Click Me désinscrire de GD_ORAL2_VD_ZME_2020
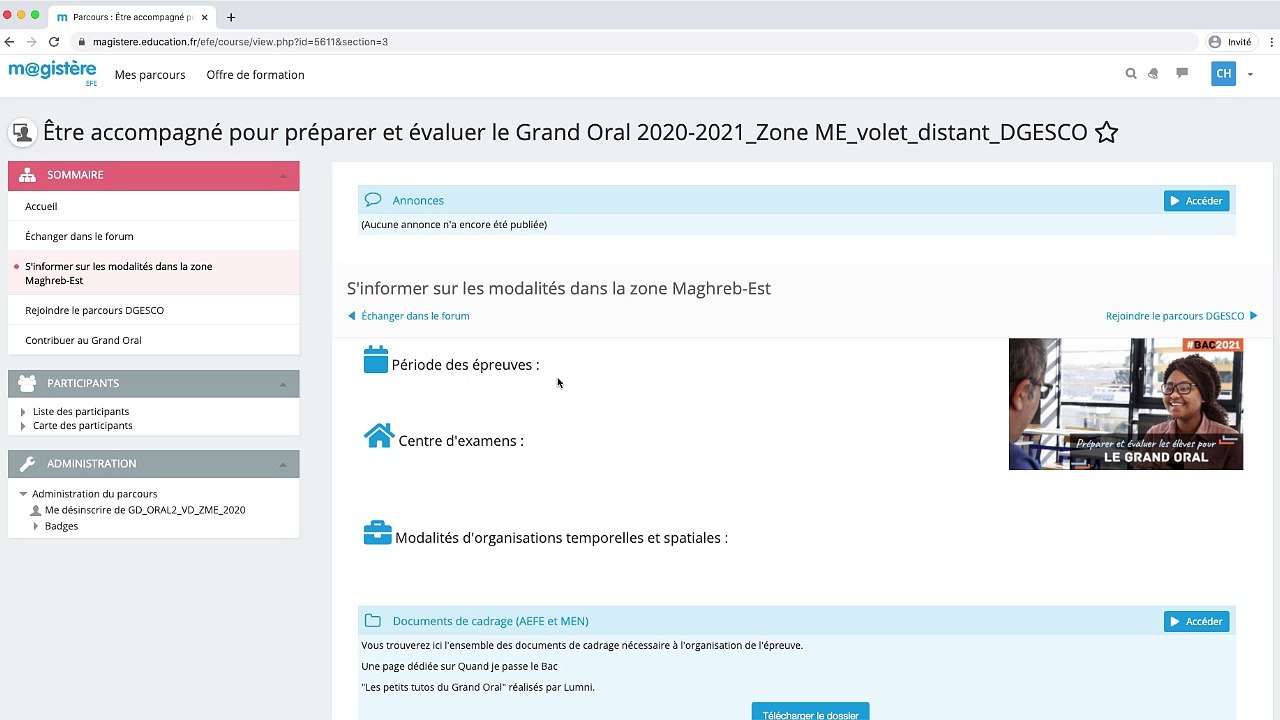 pyautogui.click(x=145, y=510)
